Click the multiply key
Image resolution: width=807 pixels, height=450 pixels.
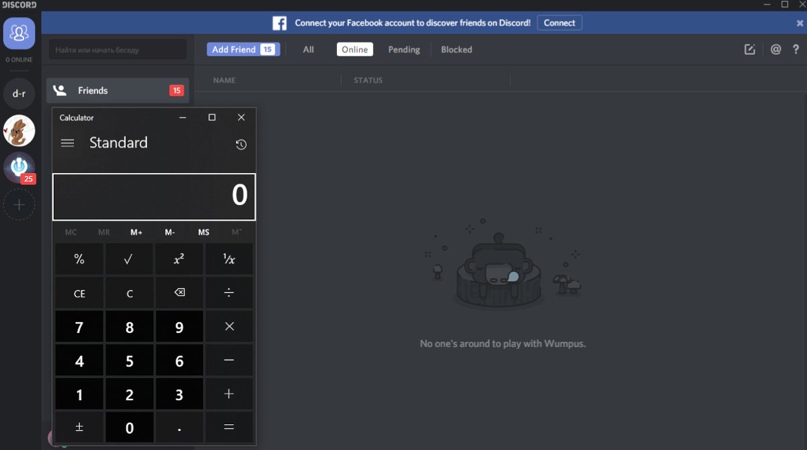click(229, 326)
